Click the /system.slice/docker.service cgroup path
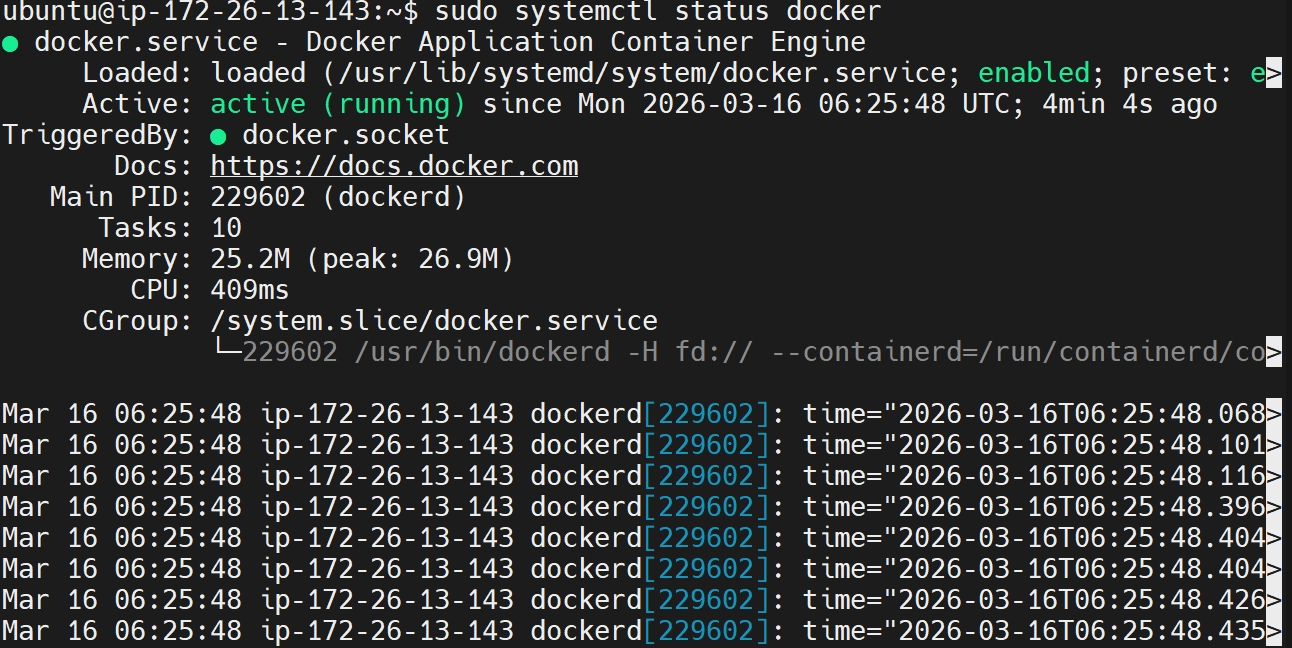The height and width of the screenshot is (648, 1292). click(434, 321)
